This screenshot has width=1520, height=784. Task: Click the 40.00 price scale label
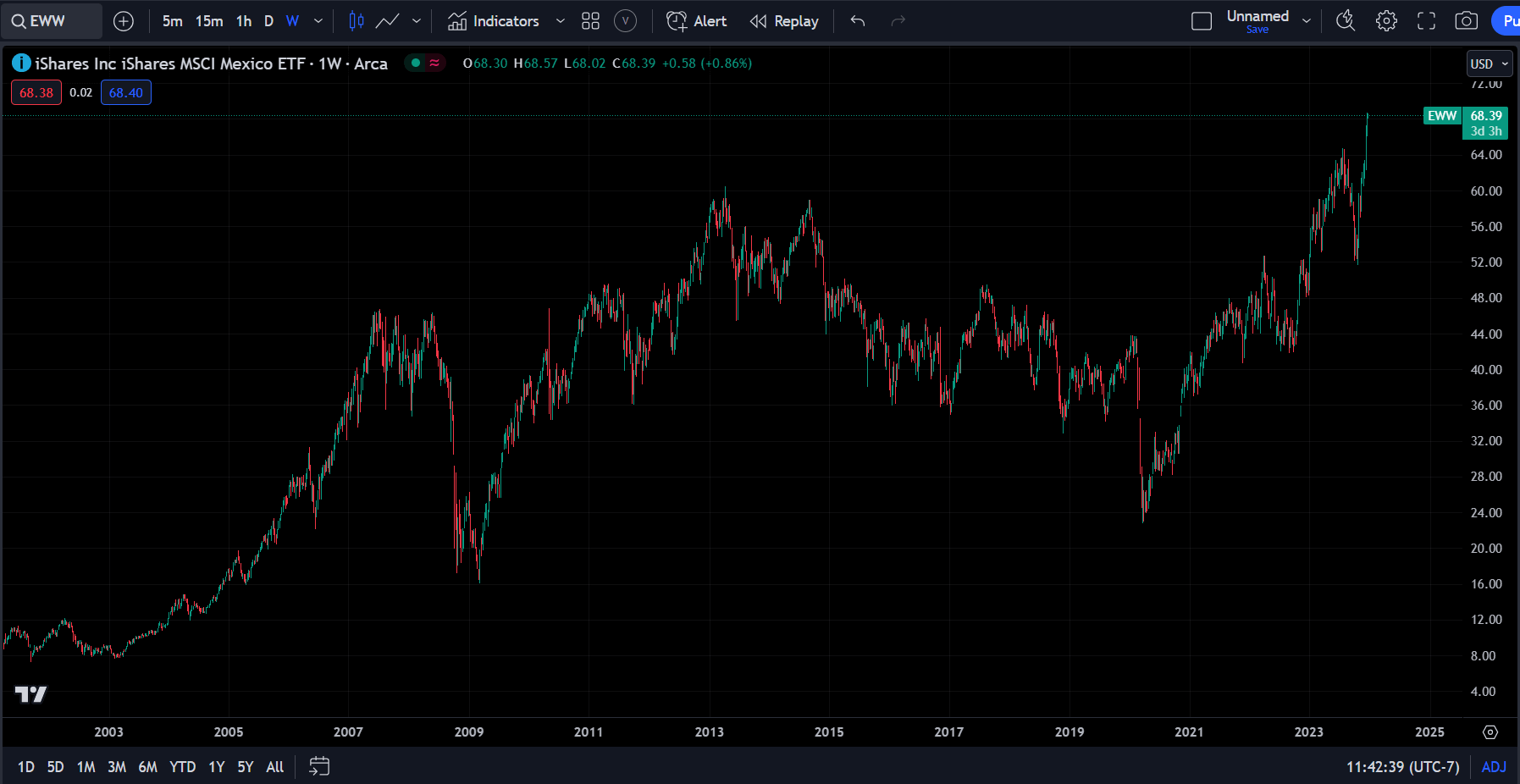pos(1486,370)
